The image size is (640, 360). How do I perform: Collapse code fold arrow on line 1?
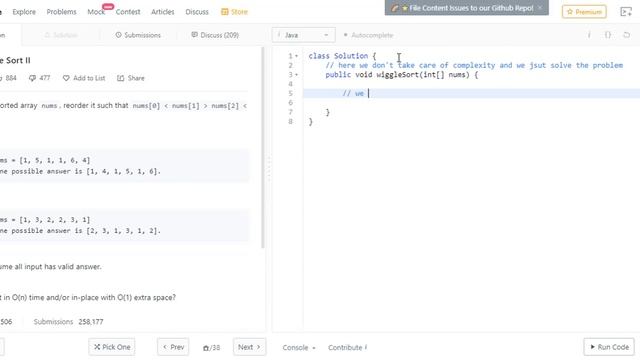(x=297, y=56)
